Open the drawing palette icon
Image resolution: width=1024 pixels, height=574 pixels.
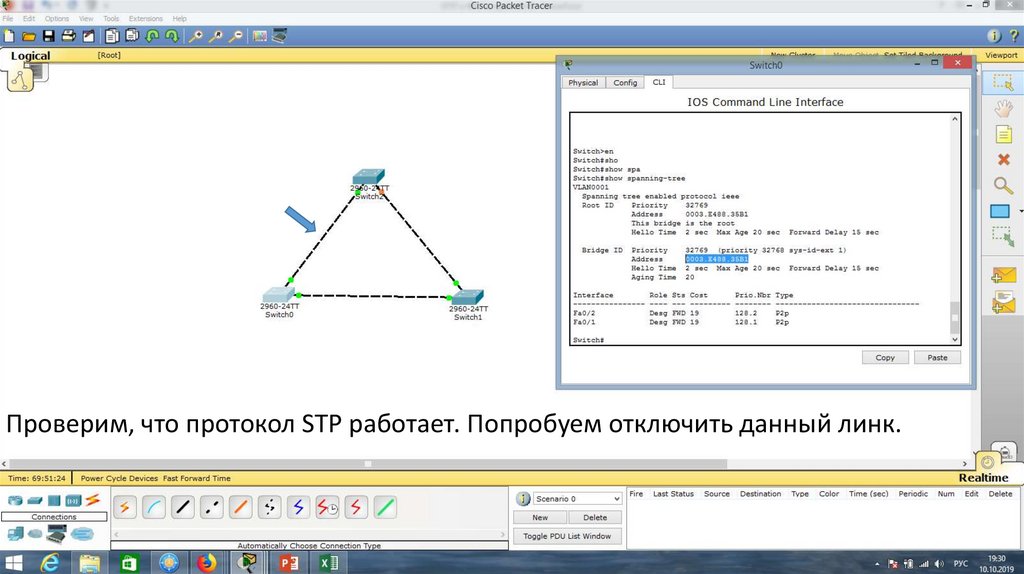pyautogui.click(x=260, y=36)
